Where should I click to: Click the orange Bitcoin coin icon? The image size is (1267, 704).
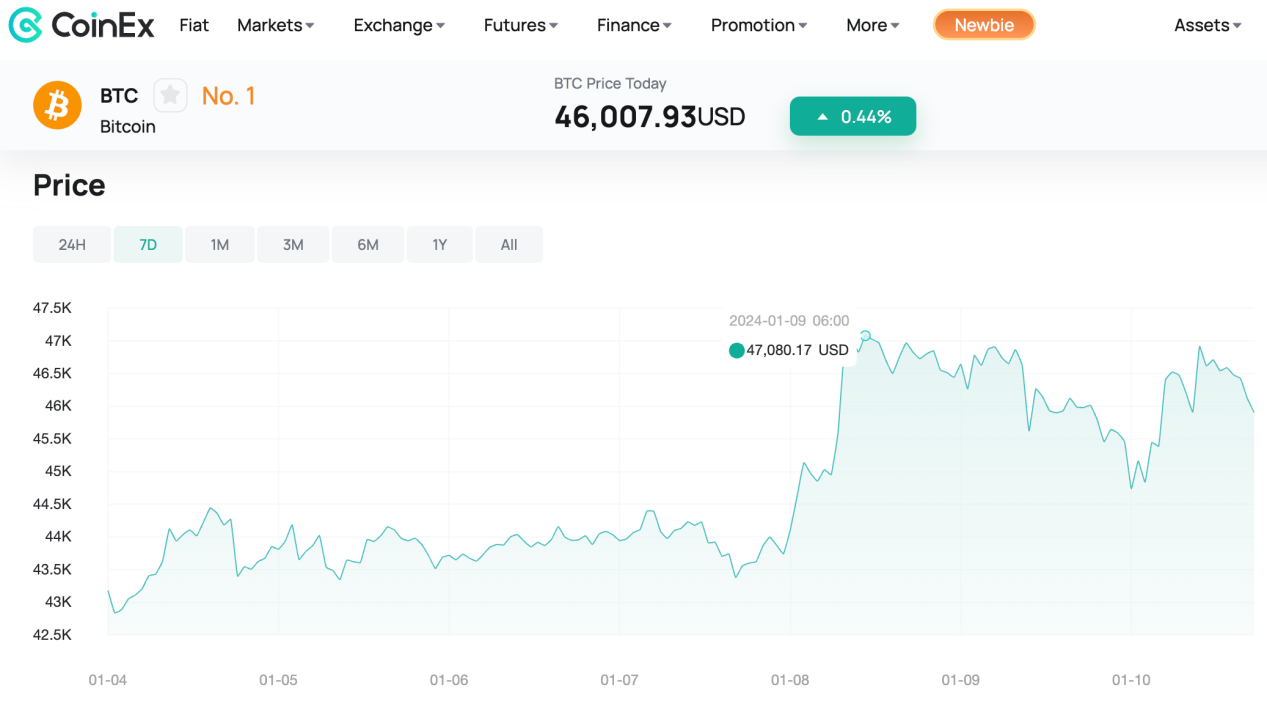(x=57, y=105)
